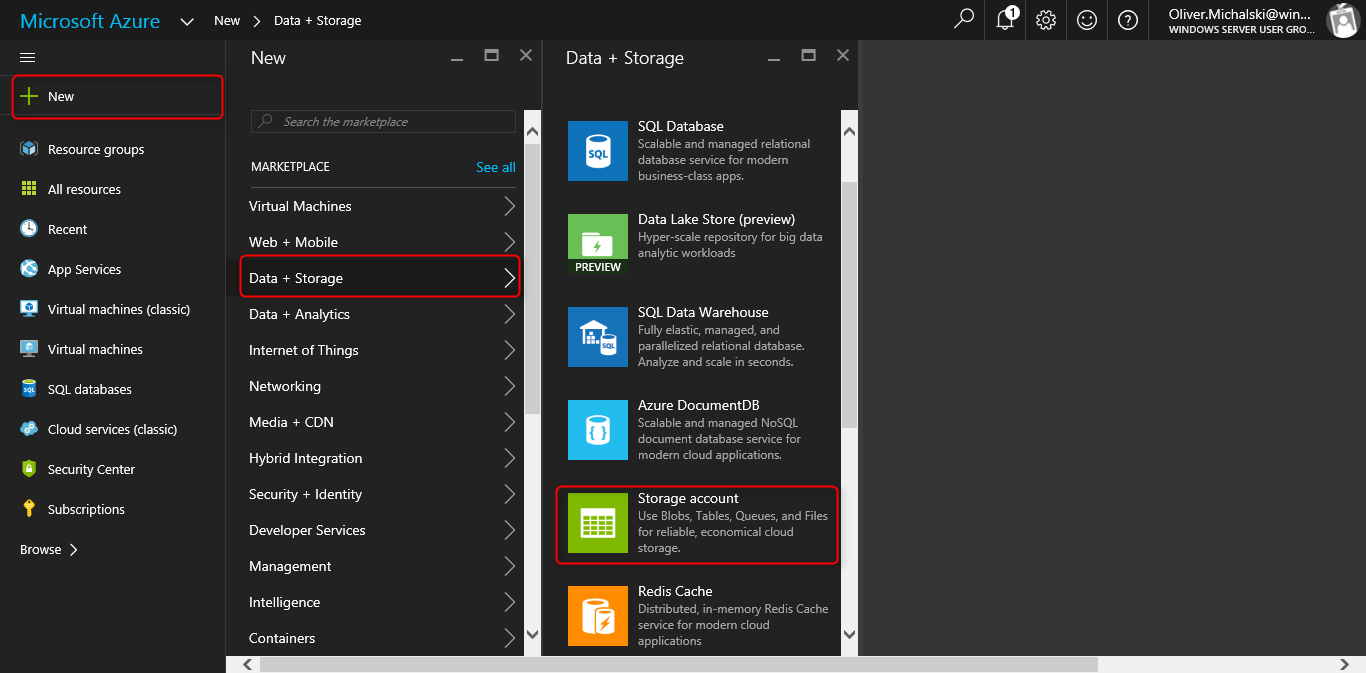Screen dimensions: 1366x673
Task: Open the Developer Services category
Action: pos(381,530)
